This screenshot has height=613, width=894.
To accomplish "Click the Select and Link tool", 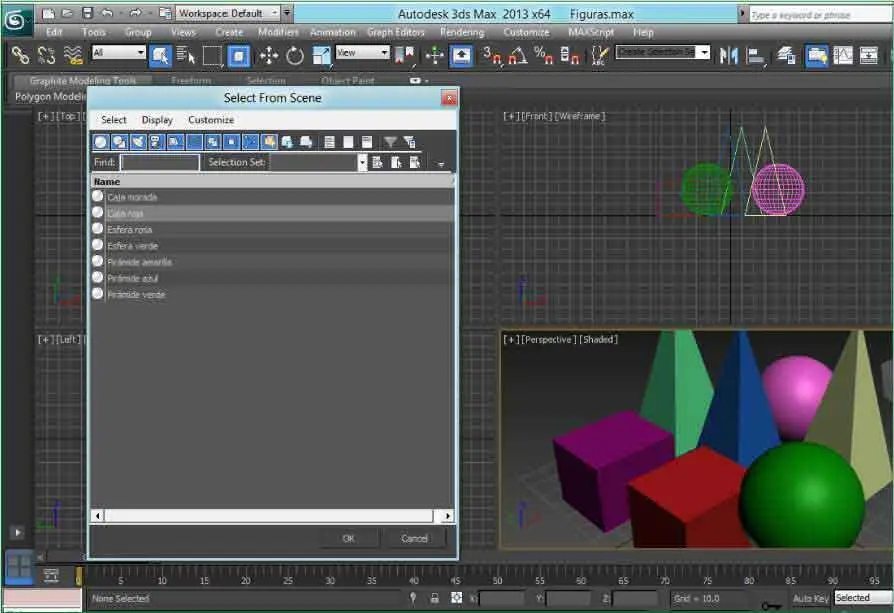I will (x=21, y=55).
